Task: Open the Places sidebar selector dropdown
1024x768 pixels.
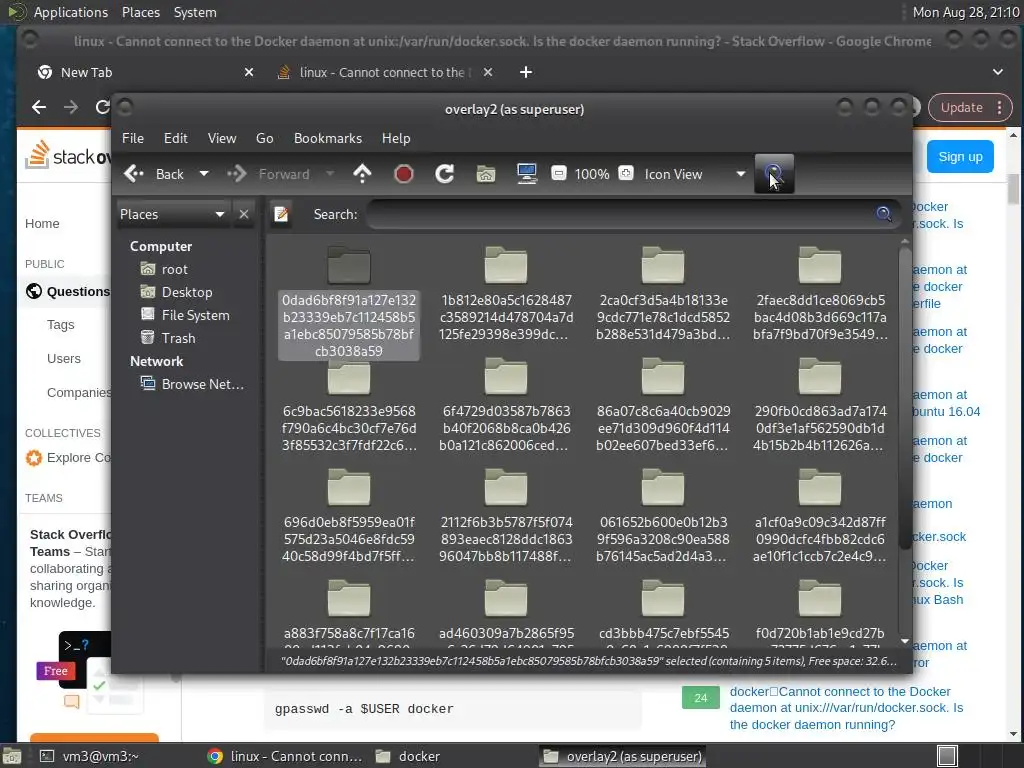Action: (173, 214)
